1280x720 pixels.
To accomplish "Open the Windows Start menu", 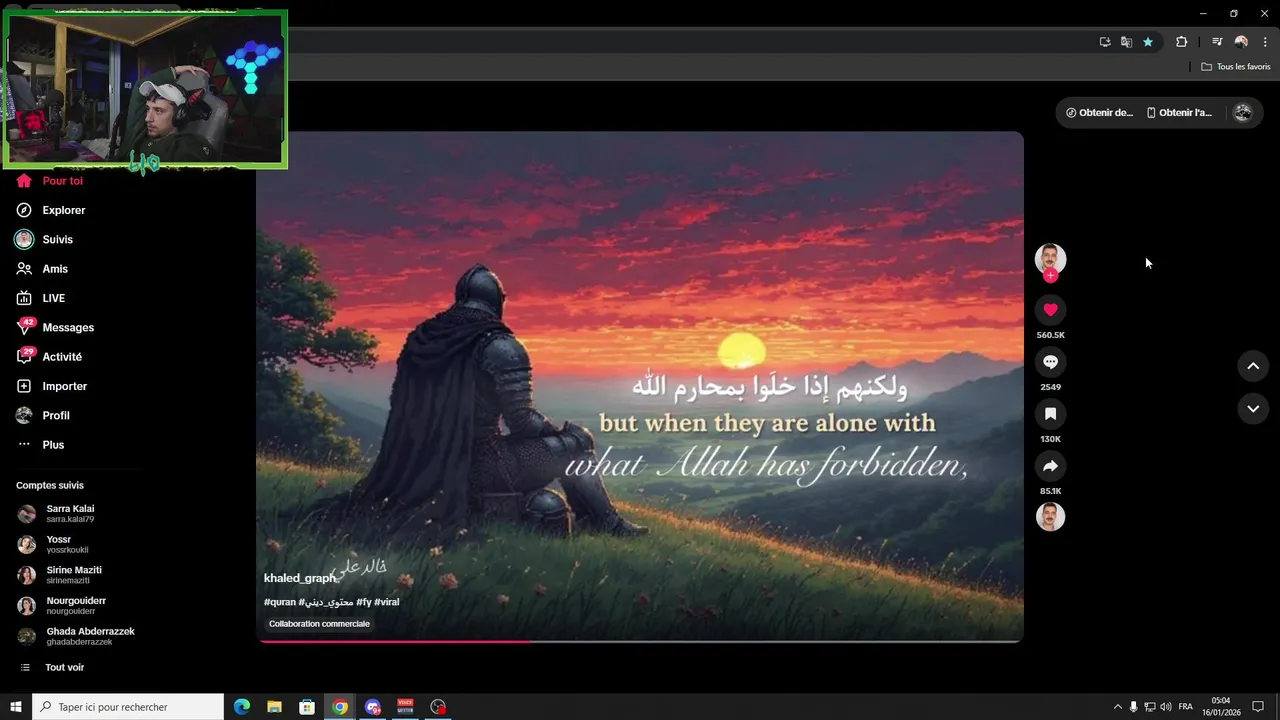I will pyautogui.click(x=16, y=707).
